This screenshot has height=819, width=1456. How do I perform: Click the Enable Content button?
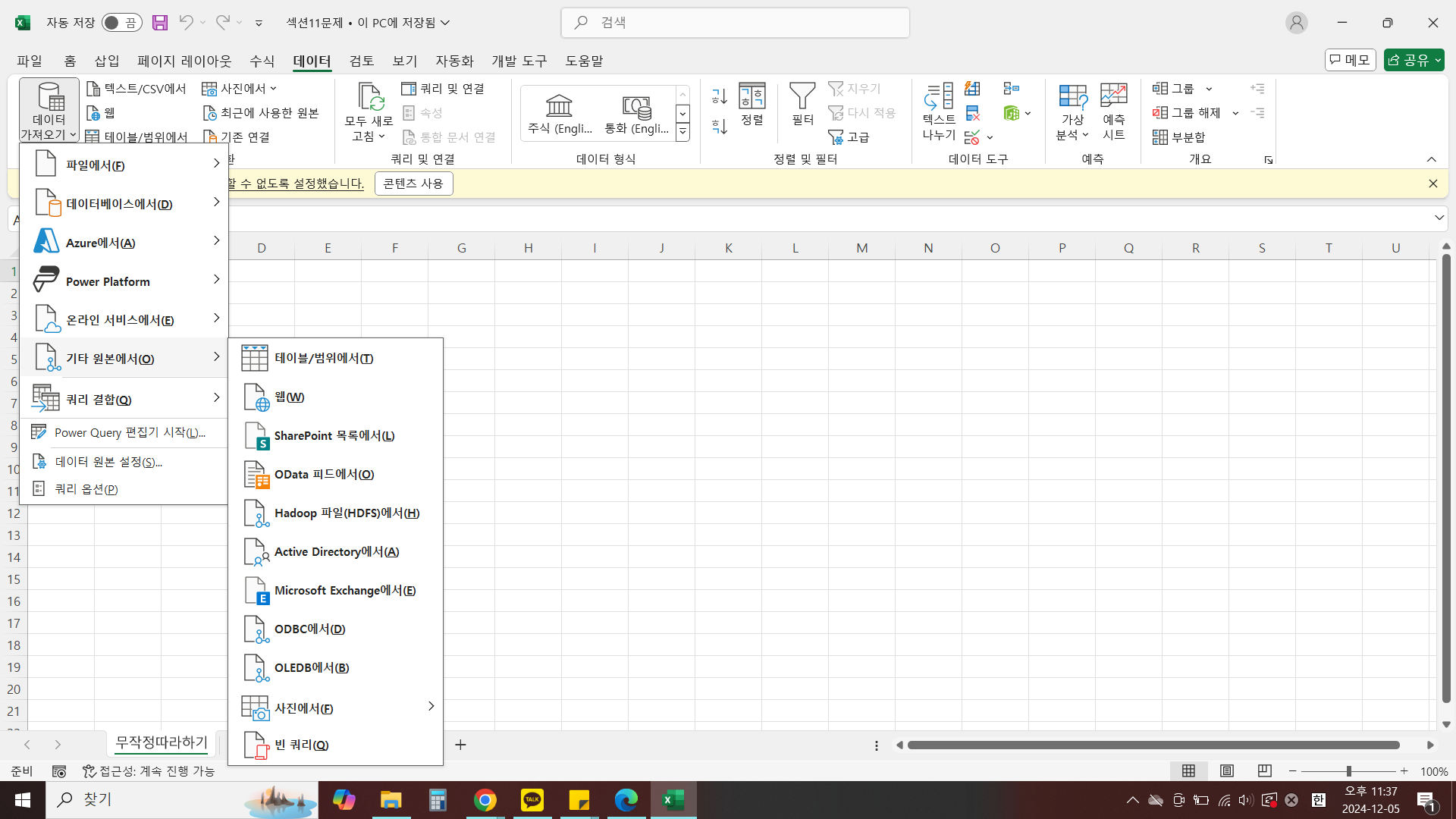413,184
